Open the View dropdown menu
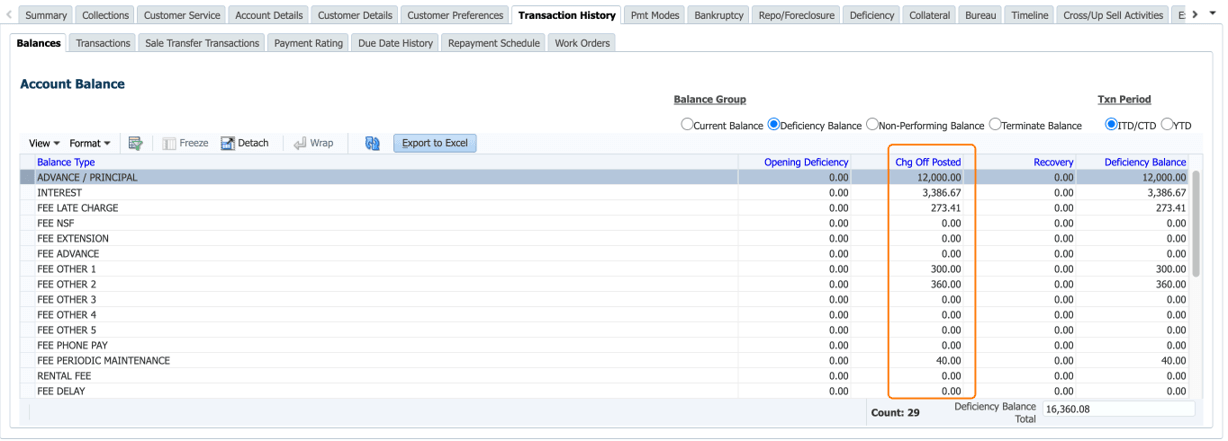Screen dimensions: 1228x441 (x=44, y=143)
